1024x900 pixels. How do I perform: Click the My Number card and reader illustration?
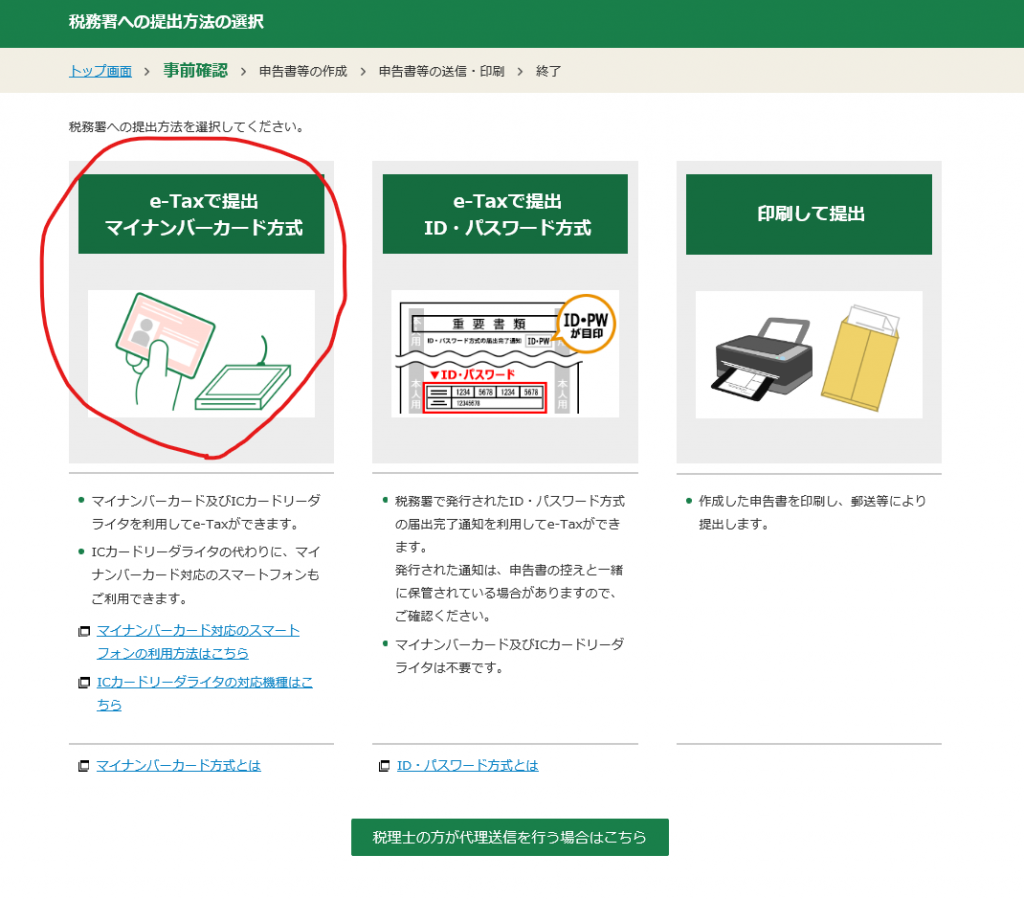pyautogui.click(x=201, y=353)
